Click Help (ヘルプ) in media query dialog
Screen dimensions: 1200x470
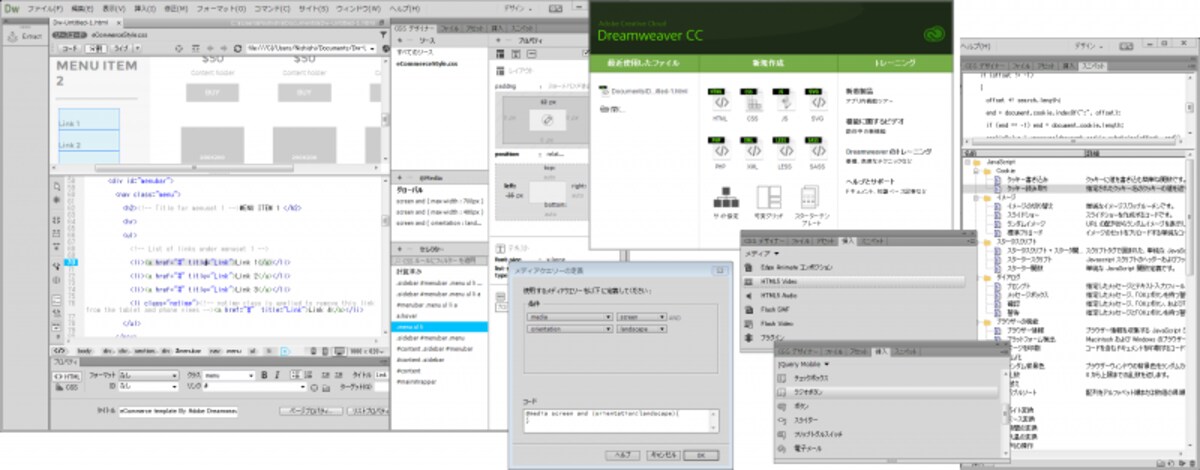(x=623, y=454)
